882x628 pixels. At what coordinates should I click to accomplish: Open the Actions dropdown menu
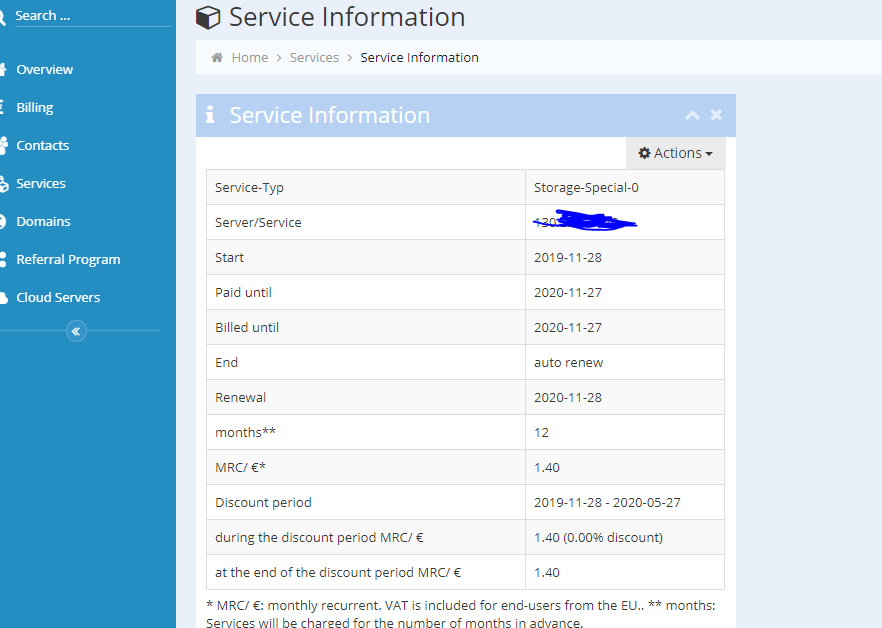[x=676, y=153]
